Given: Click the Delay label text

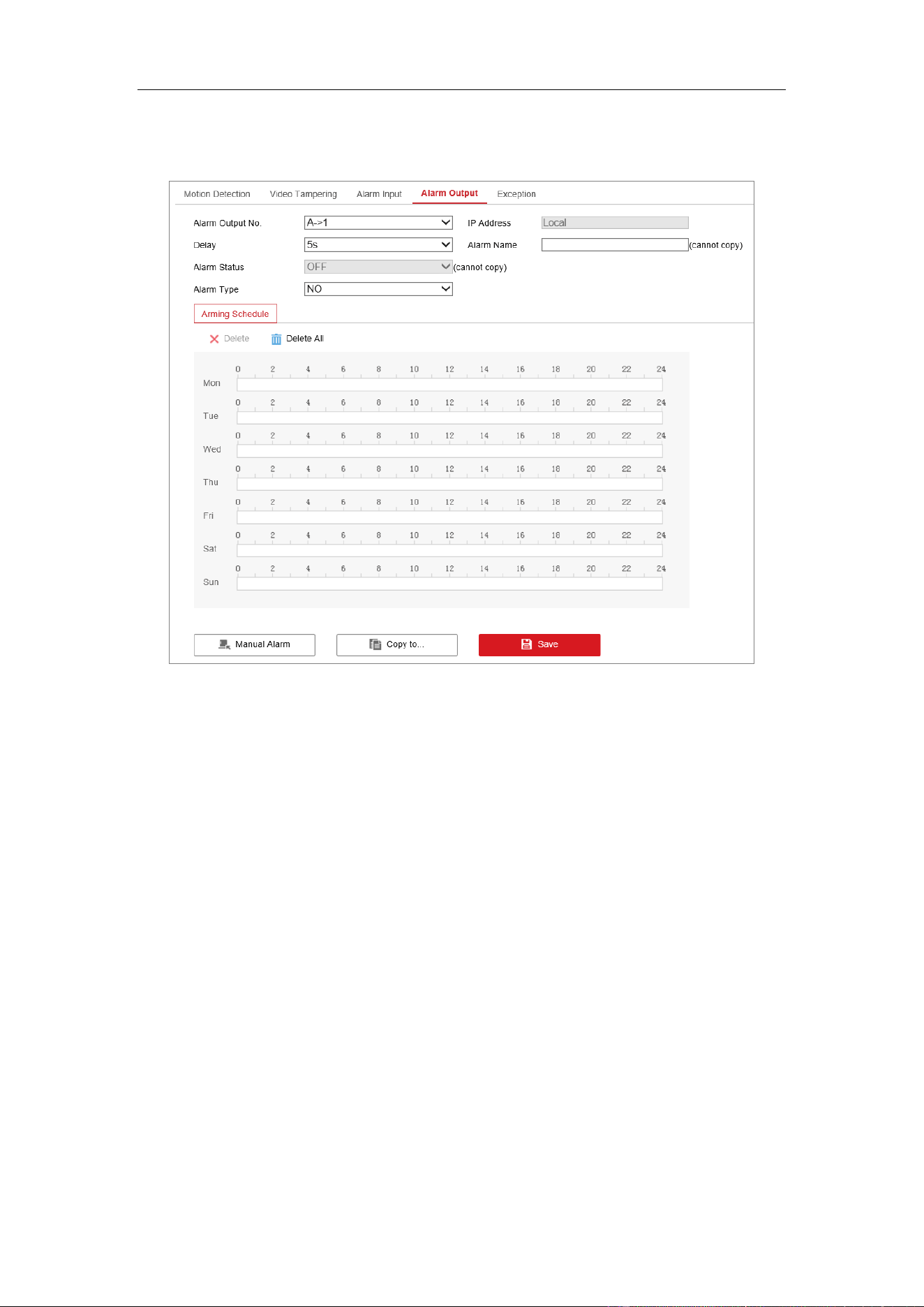Looking at the screenshot, I should point(204,245).
